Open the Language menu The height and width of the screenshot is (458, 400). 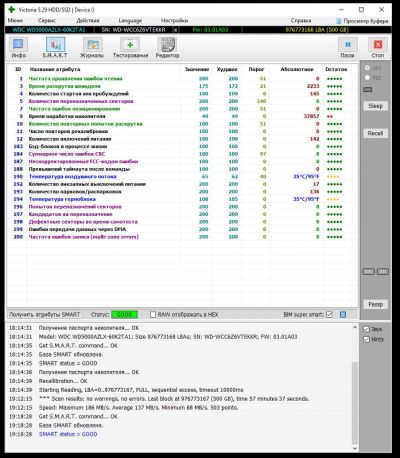130,21
